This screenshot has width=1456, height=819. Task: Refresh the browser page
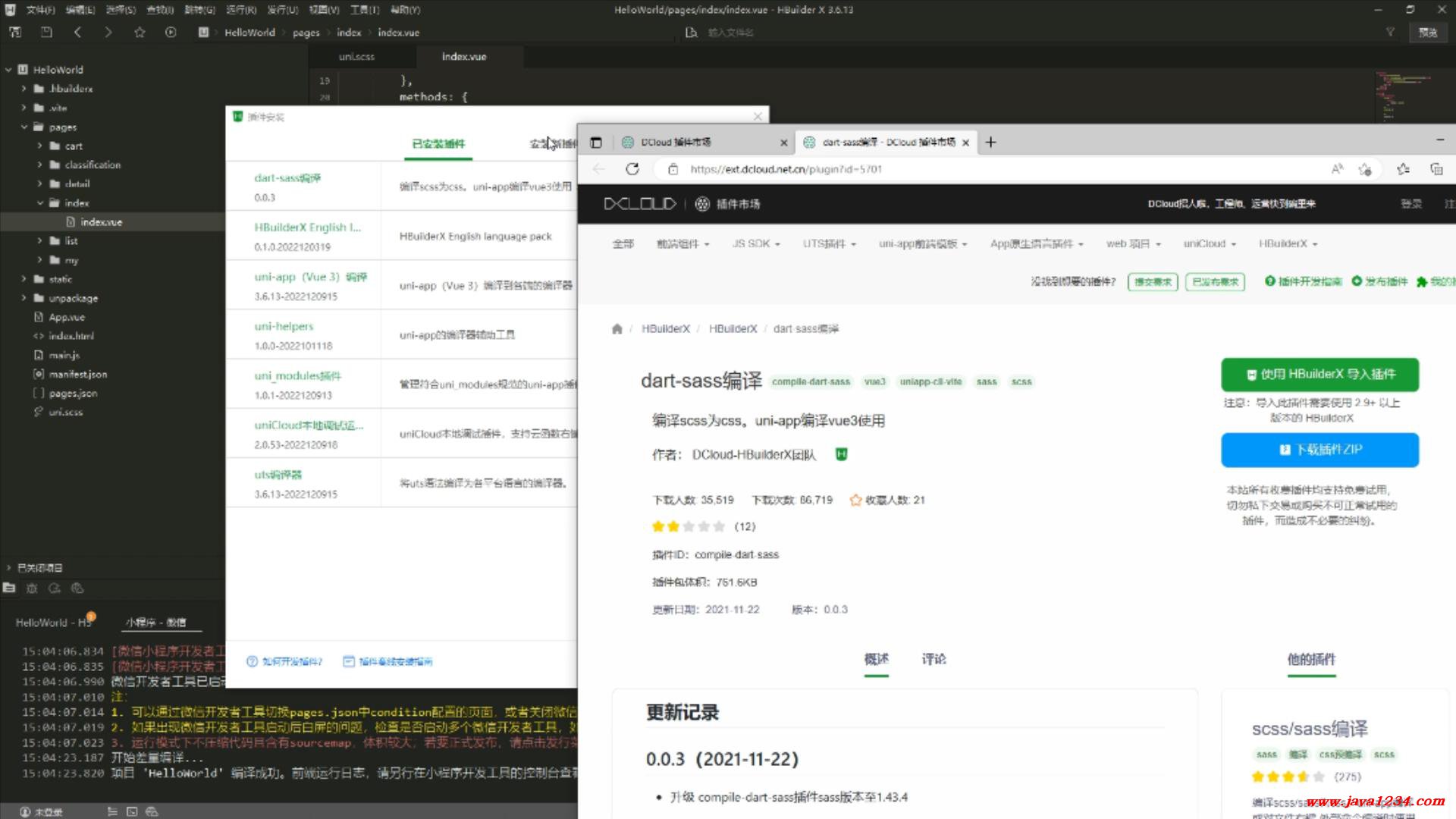632,169
